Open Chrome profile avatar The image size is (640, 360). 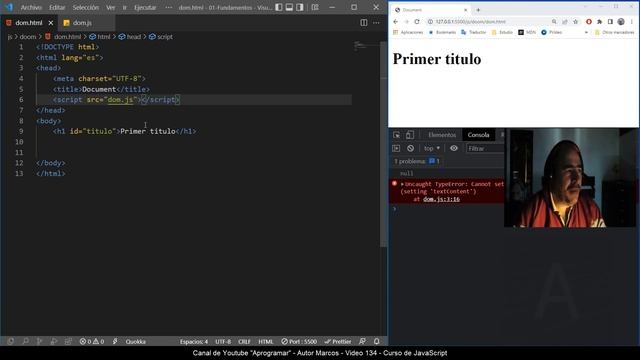[x=621, y=22]
